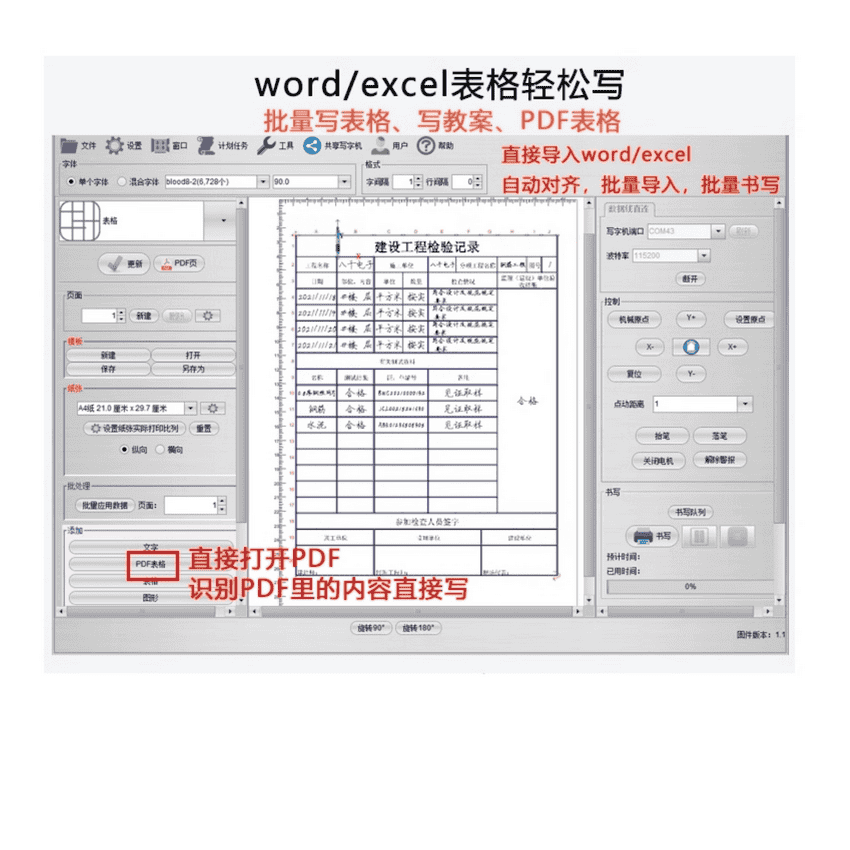
Task: Adjust the 批处理 页面 spinner
Action: 222,505
